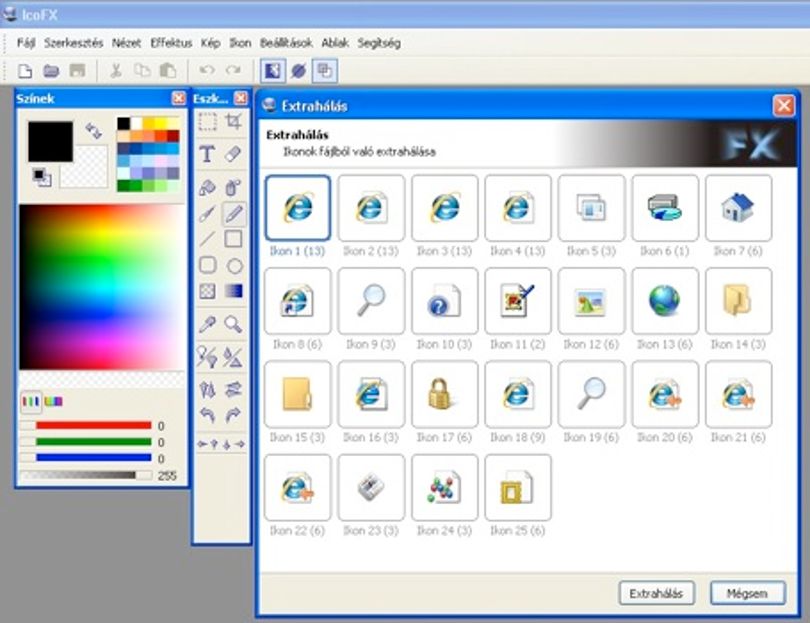Image resolution: width=810 pixels, height=623 pixels.
Task: Select the Ikon 17 padlock thumbnail
Action: point(444,394)
